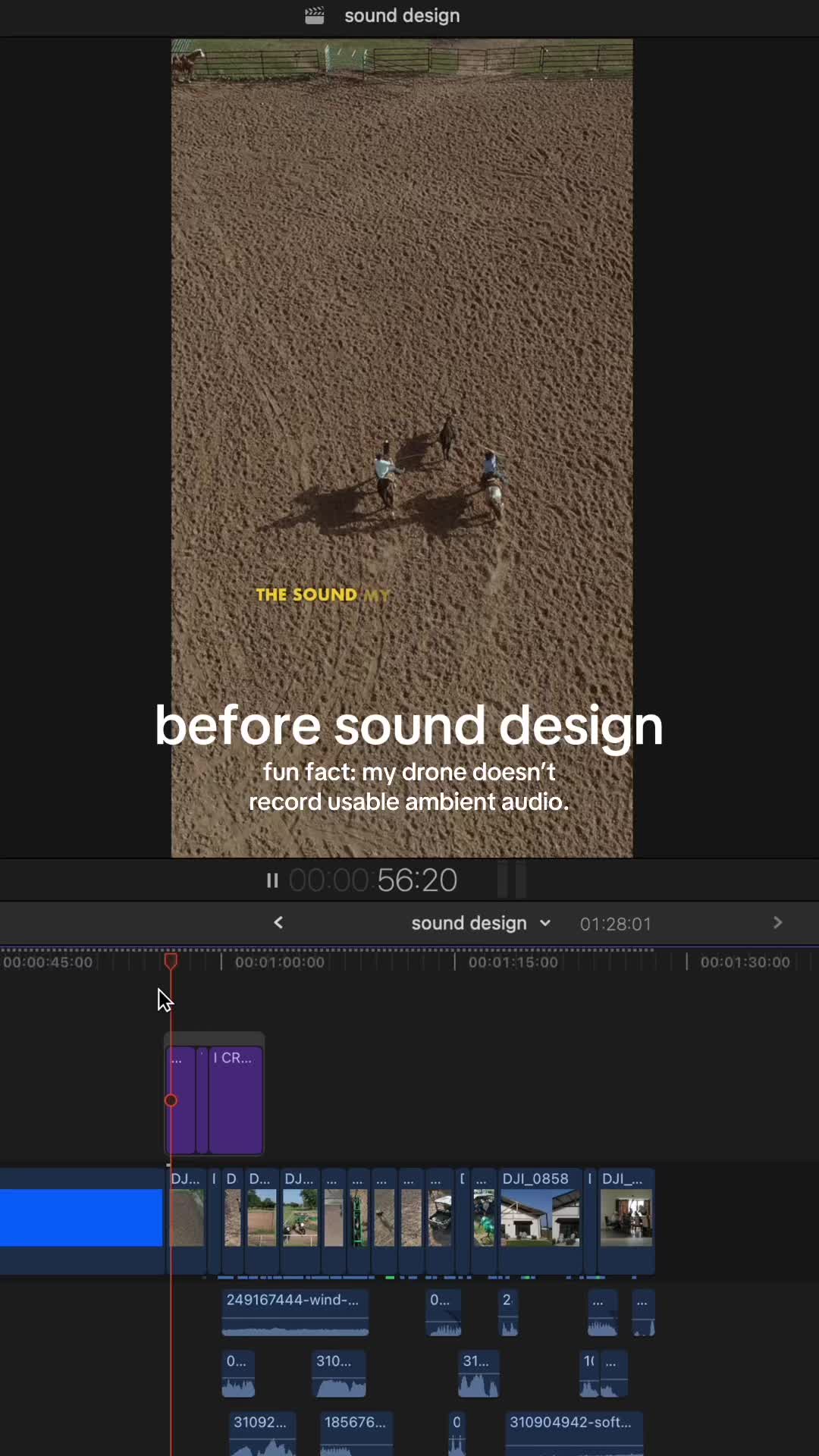Select the 249167444-wind audio clip
Viewport: 819px width, 1456px height.
point(295,1313)
